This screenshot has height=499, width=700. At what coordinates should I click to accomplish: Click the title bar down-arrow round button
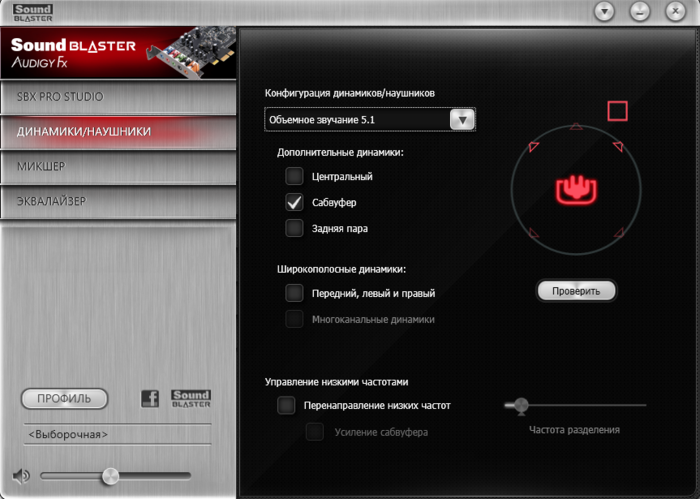point(604,12)
